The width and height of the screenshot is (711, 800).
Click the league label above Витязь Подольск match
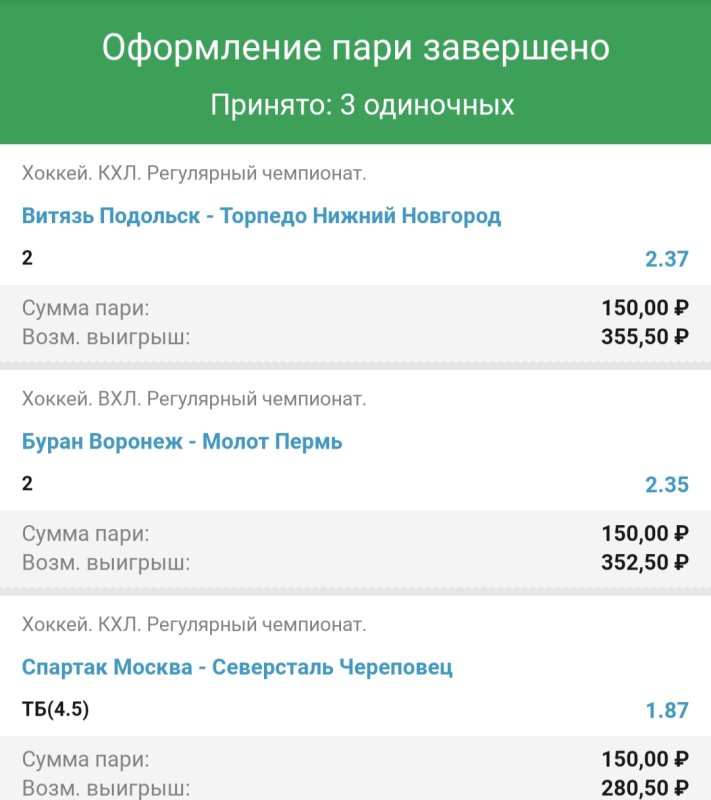(x=194, y=174)
